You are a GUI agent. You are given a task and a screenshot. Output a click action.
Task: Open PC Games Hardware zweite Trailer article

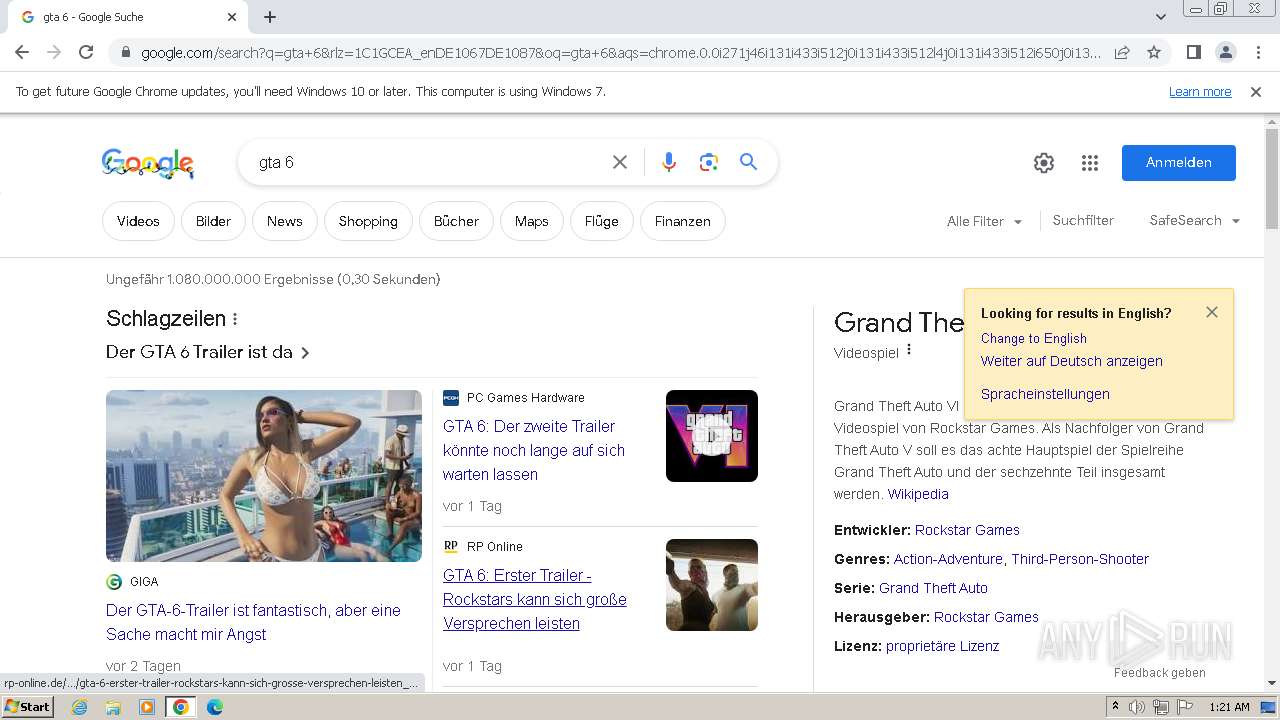[534, 450]
